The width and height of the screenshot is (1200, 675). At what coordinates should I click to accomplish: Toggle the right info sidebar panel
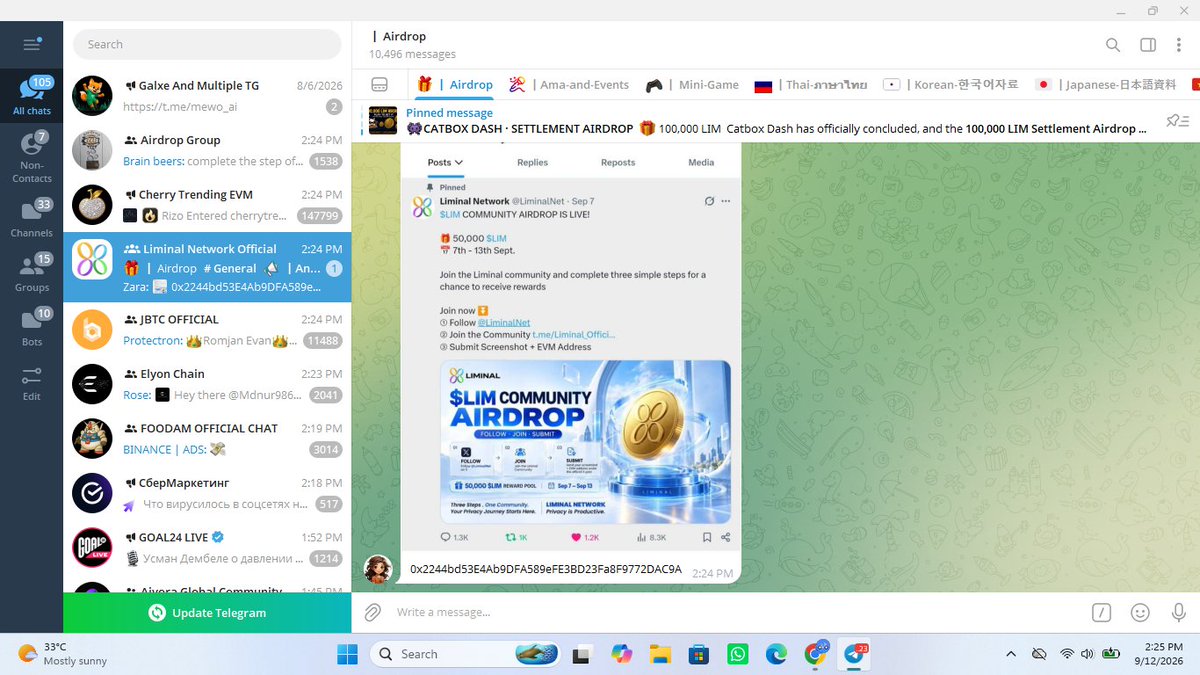1148,45
